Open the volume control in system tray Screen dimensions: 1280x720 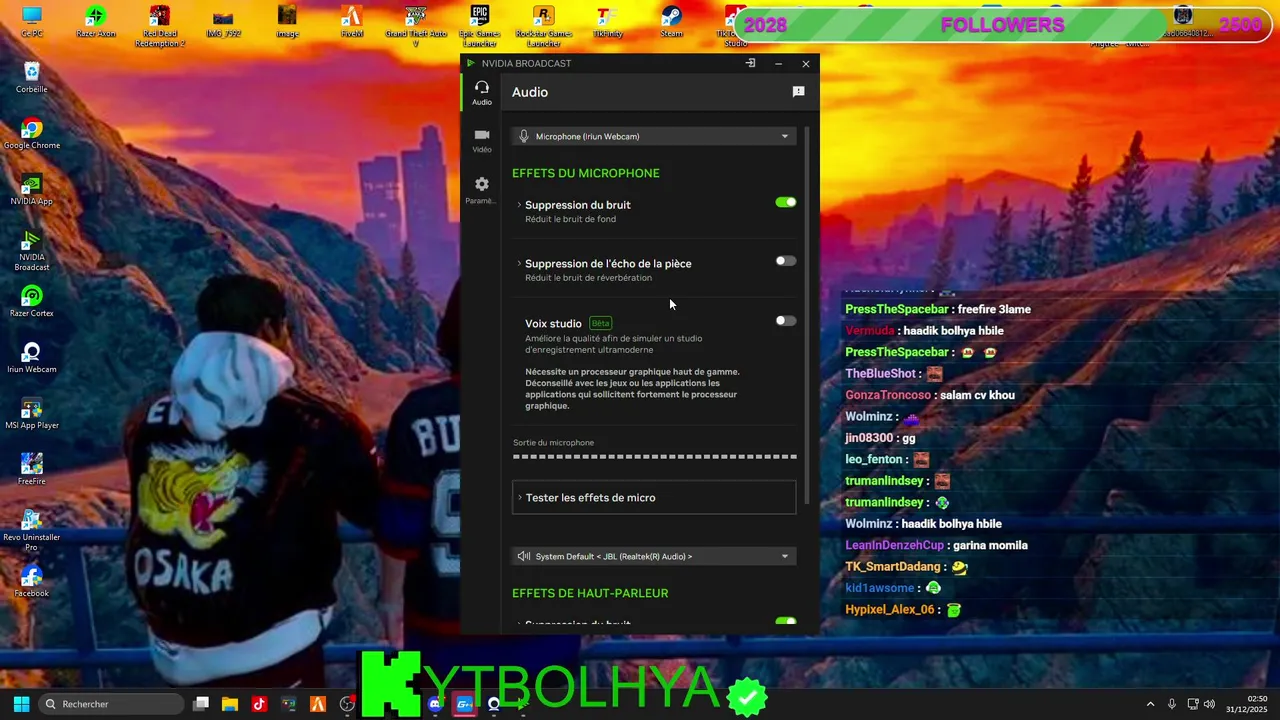[x=1209, y=704]
